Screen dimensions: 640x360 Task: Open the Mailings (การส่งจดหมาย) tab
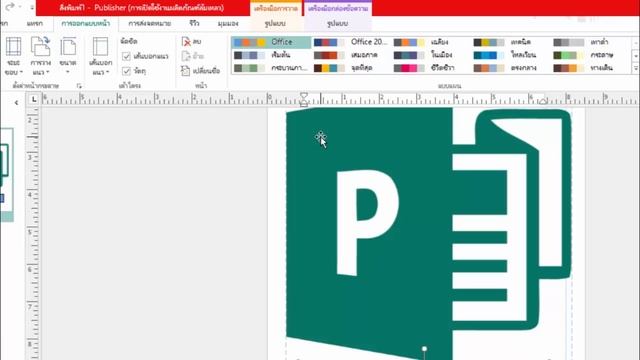coord(150,23)
